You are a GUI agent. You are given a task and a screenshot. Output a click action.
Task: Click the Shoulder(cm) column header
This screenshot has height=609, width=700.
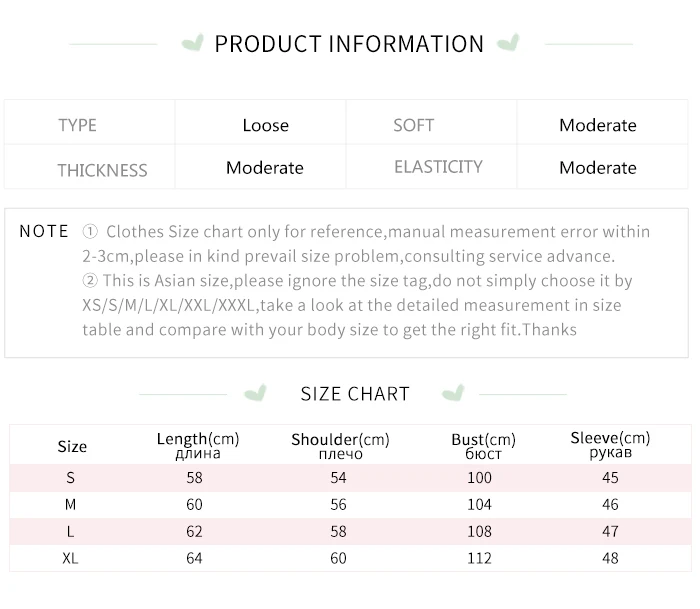point(340,446)
